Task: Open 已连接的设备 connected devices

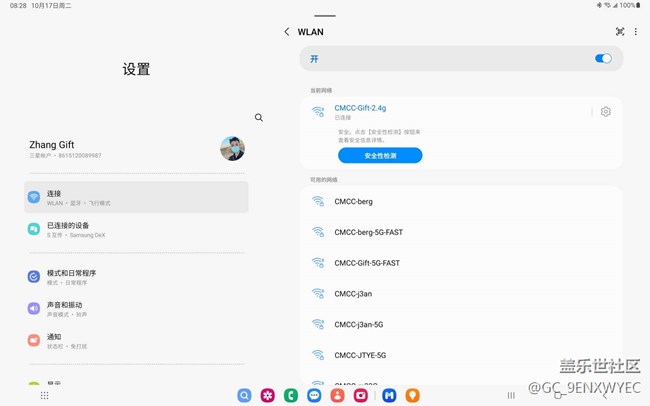Action: [x=136, y=229]
